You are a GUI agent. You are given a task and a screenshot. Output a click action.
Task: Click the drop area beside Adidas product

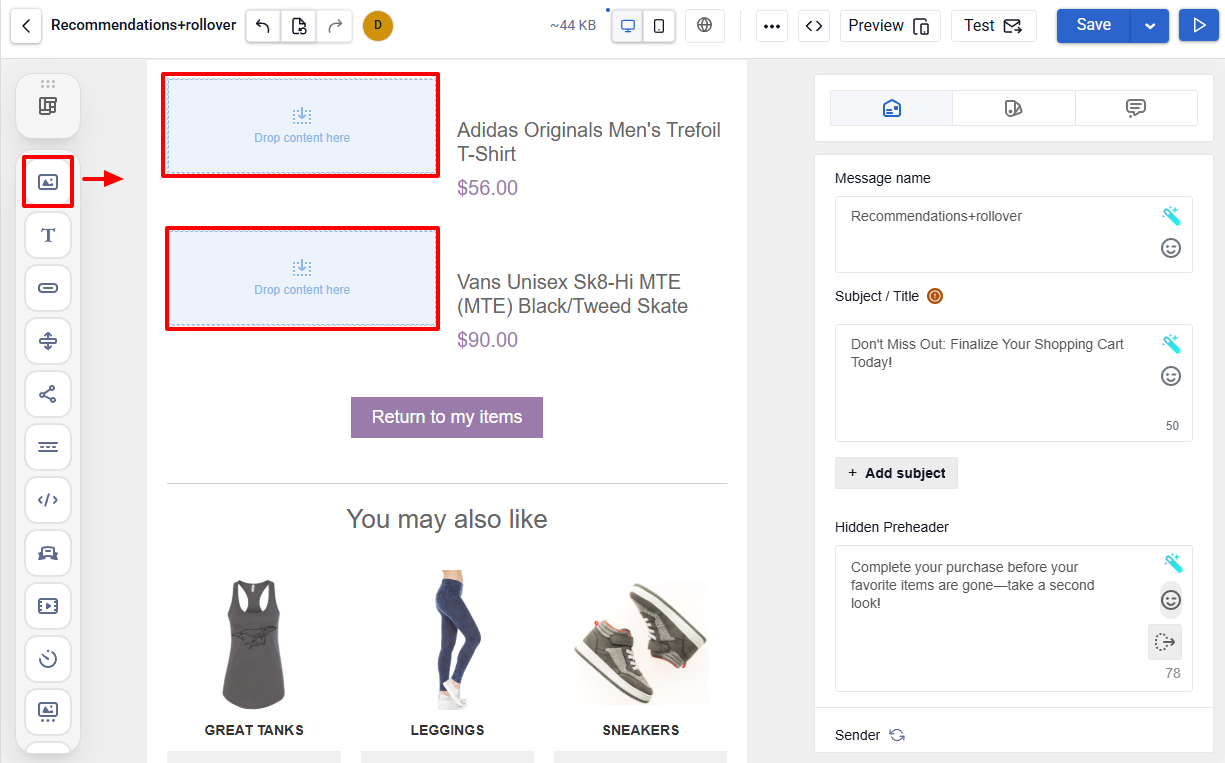[x=301, y=125]
